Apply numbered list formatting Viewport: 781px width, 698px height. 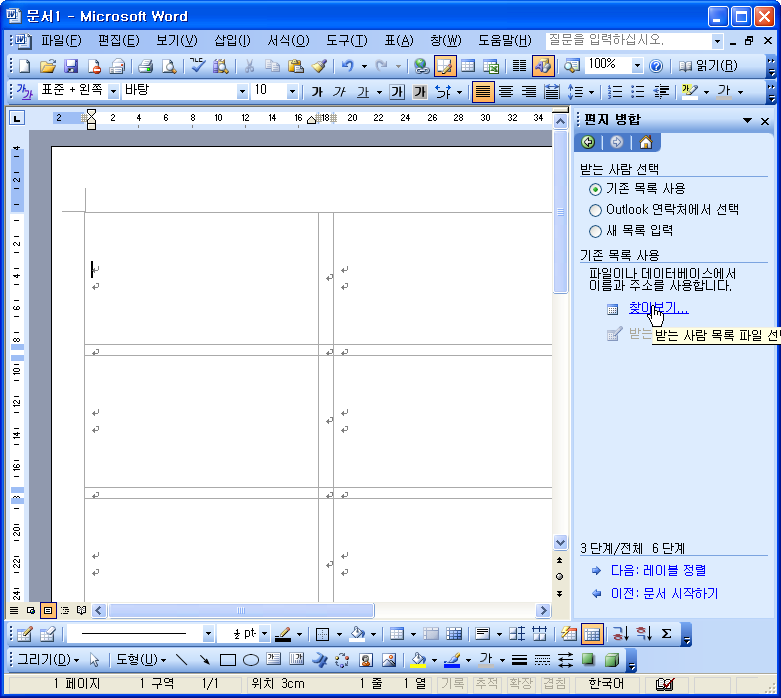[x=615, y=92]
